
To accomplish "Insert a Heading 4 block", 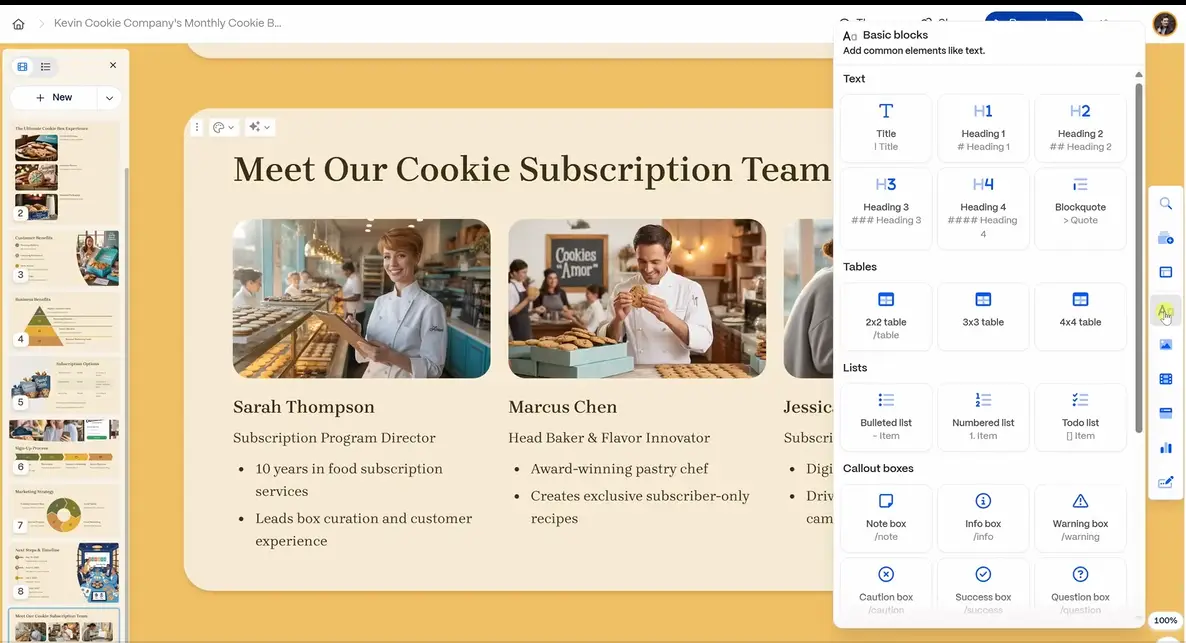I will pos(983,208).
